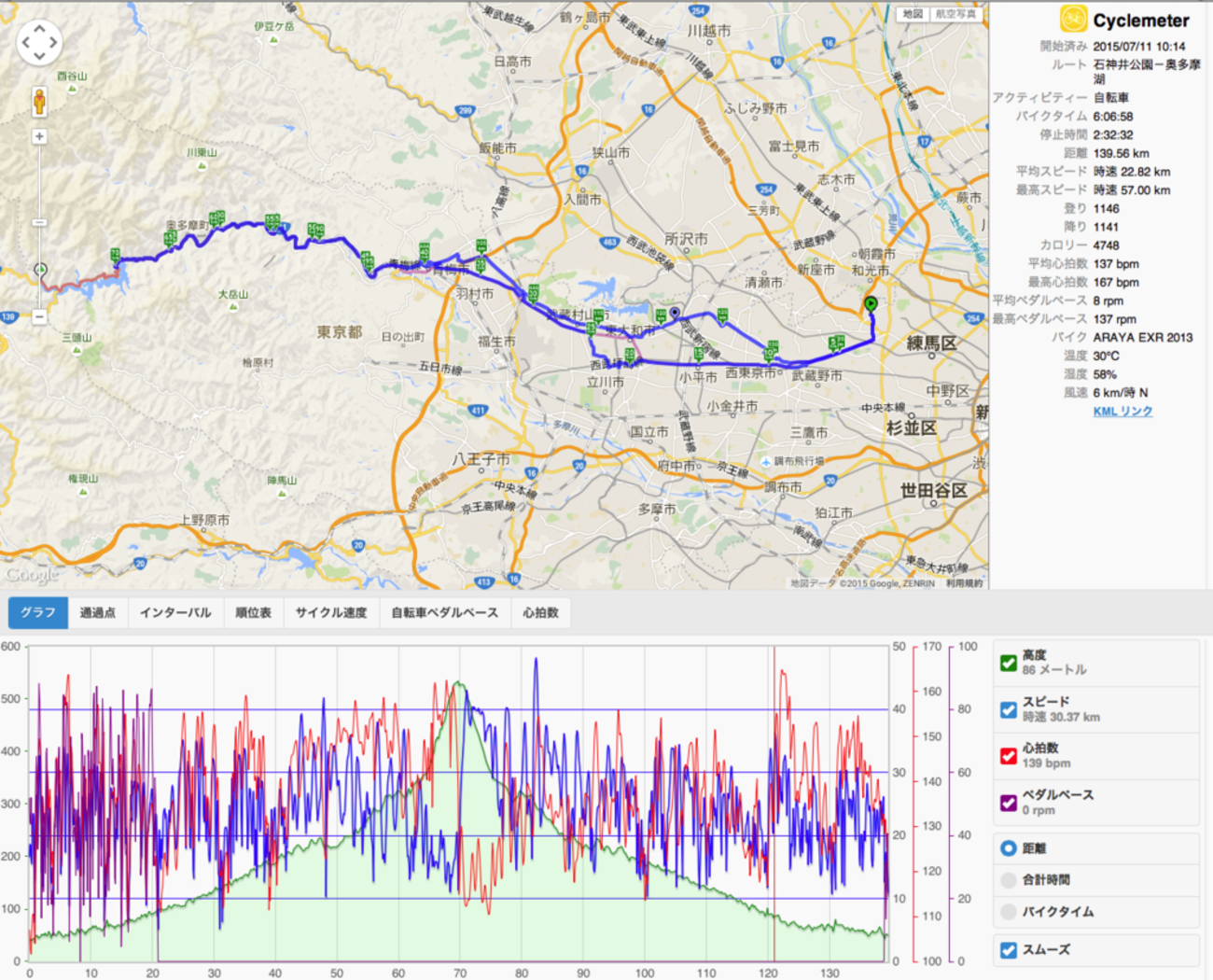Pan the map down with the arrow control
The width and height of the screenshot is (1213, 980).
coord(39,56)
